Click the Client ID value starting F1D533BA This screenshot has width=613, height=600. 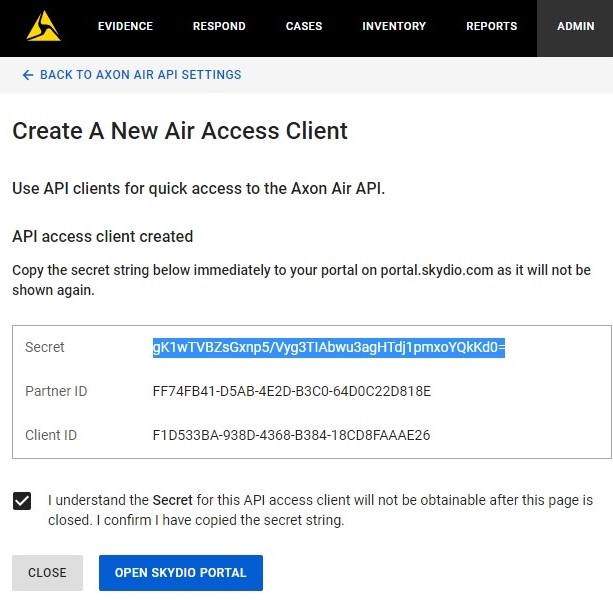pyautogui.click(x=291, y=435)
